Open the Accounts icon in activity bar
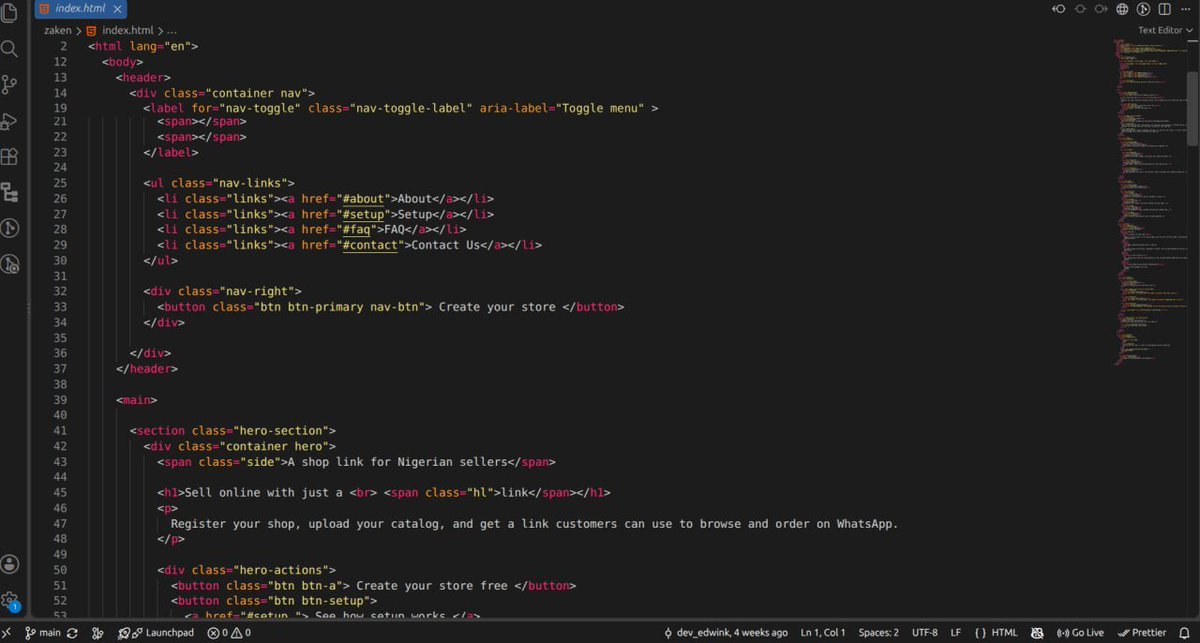The image size is (1200, 643). [10, 565]
